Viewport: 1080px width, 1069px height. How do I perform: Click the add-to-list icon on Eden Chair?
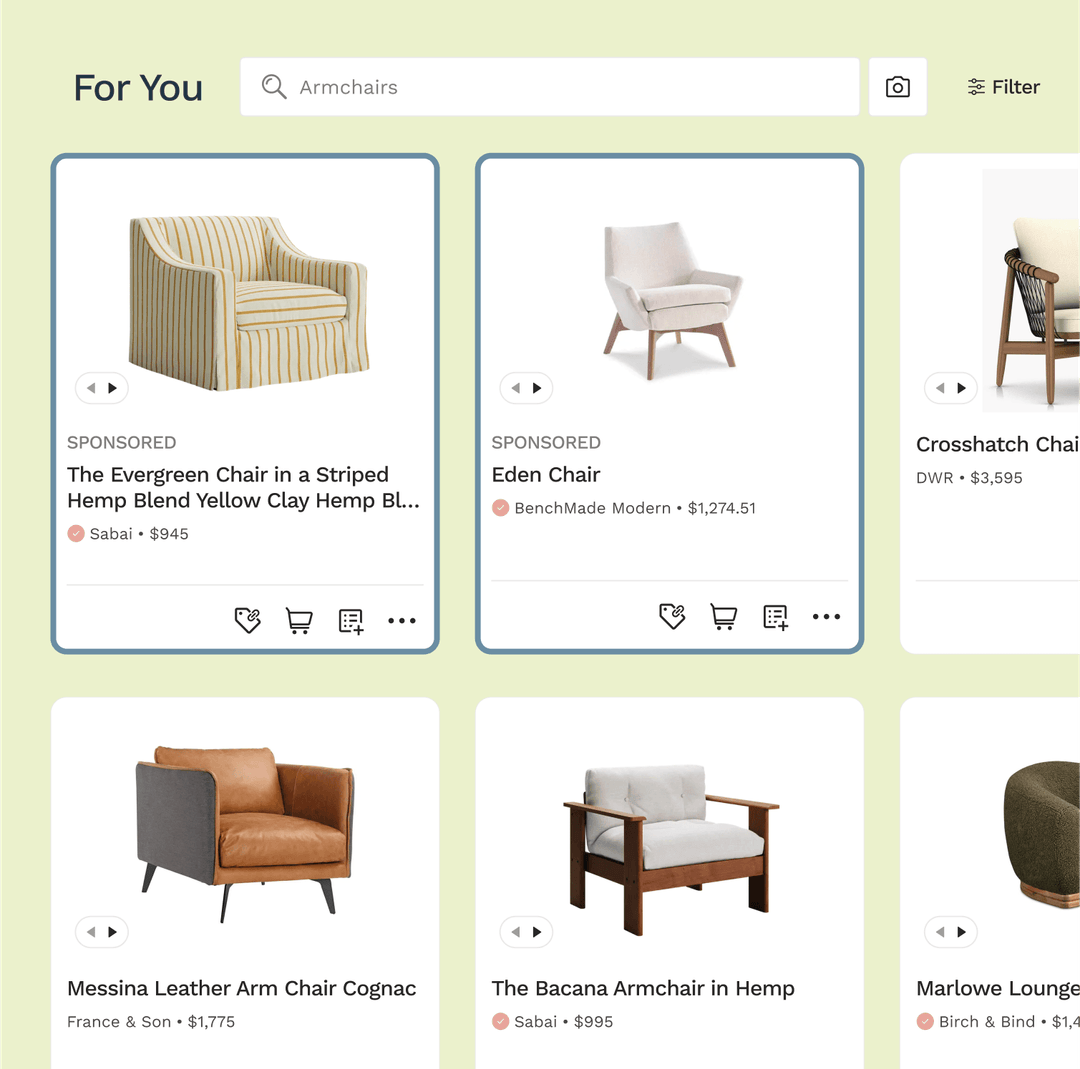pos(775,617)
